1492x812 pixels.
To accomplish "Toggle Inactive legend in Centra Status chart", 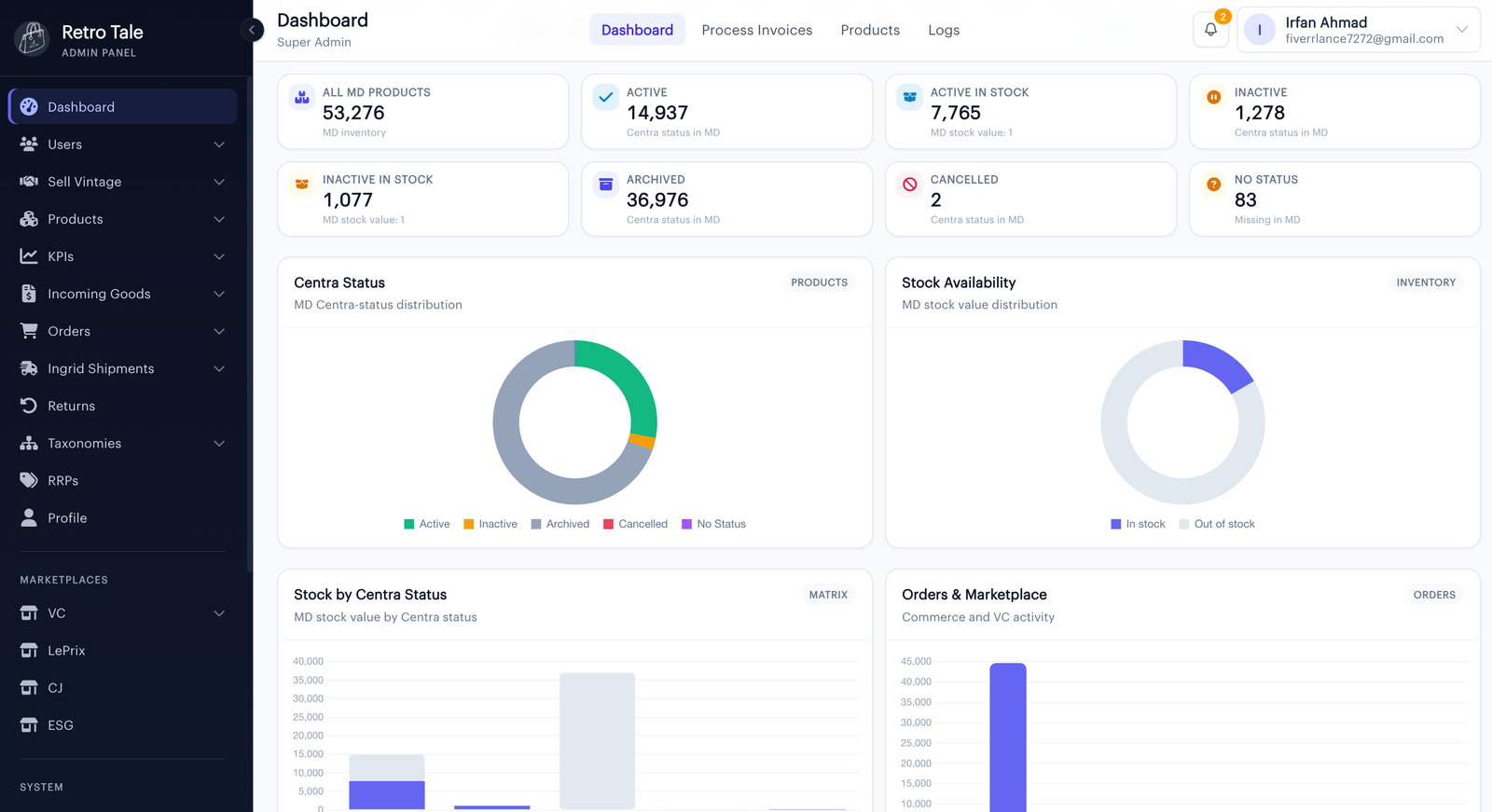I will [x=490, y=524].
